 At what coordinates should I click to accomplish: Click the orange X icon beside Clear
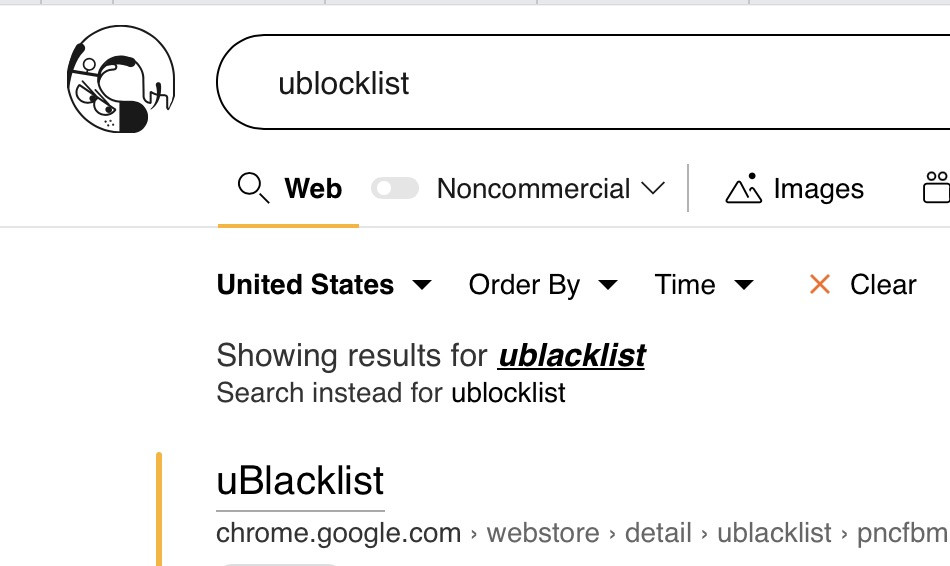pyautogui.click(x=820, y=285)
